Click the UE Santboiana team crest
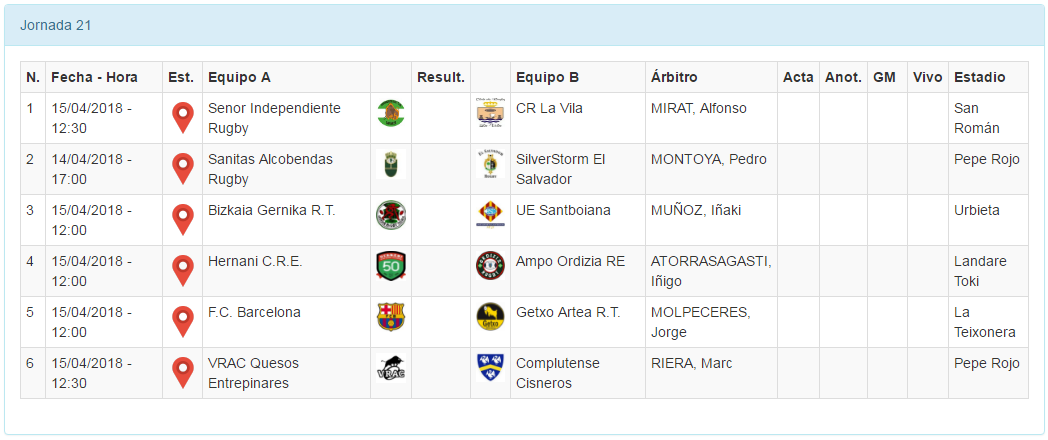 [490, 215]
